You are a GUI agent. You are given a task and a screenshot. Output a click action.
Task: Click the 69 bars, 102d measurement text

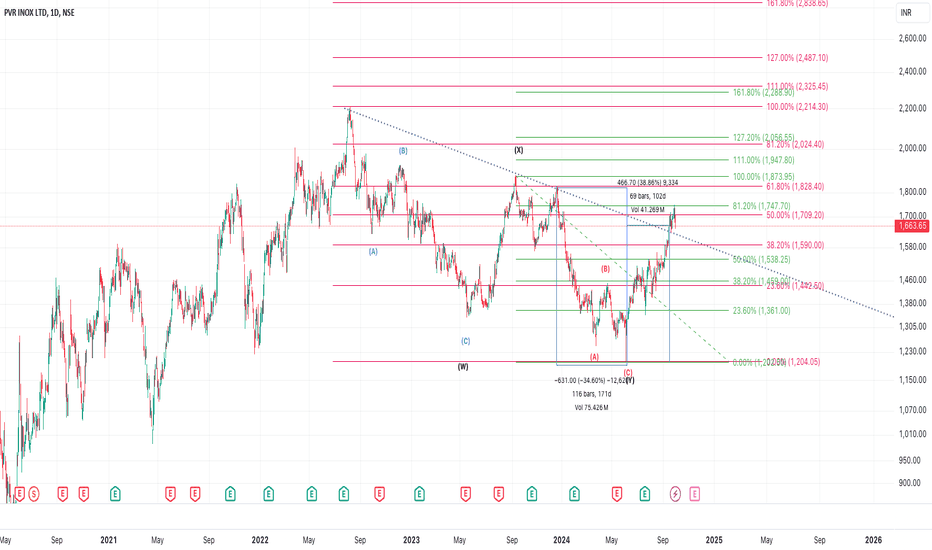click(x=647, y=196)
